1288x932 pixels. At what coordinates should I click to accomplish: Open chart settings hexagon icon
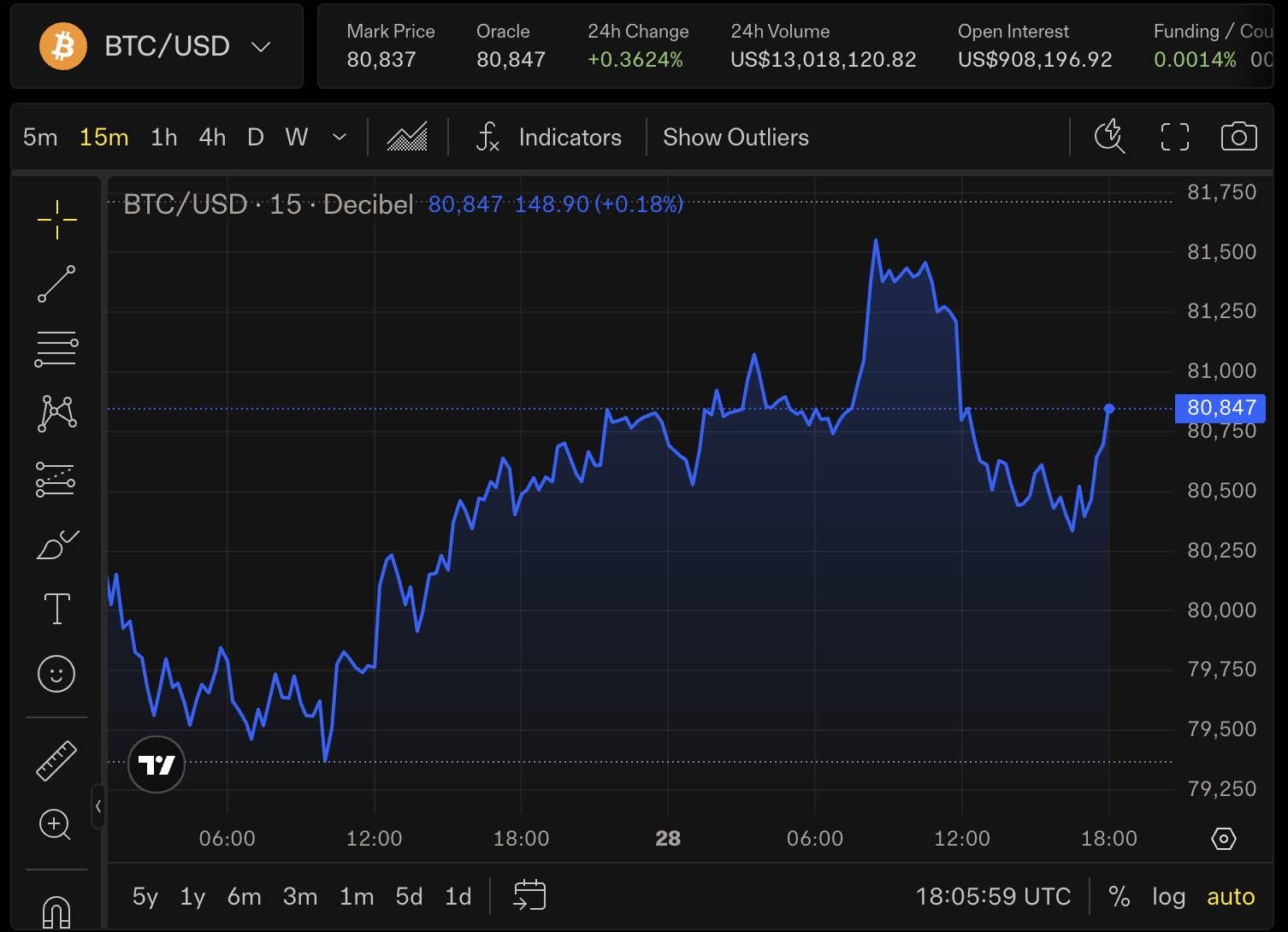[1224, 839]
